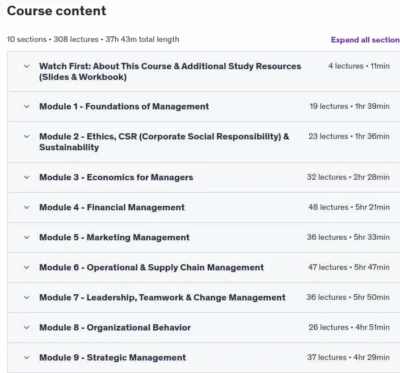Expand Module 2 Ethics, CSR chevron
This screenshot has height=373, width=400.
click(27, 137)
